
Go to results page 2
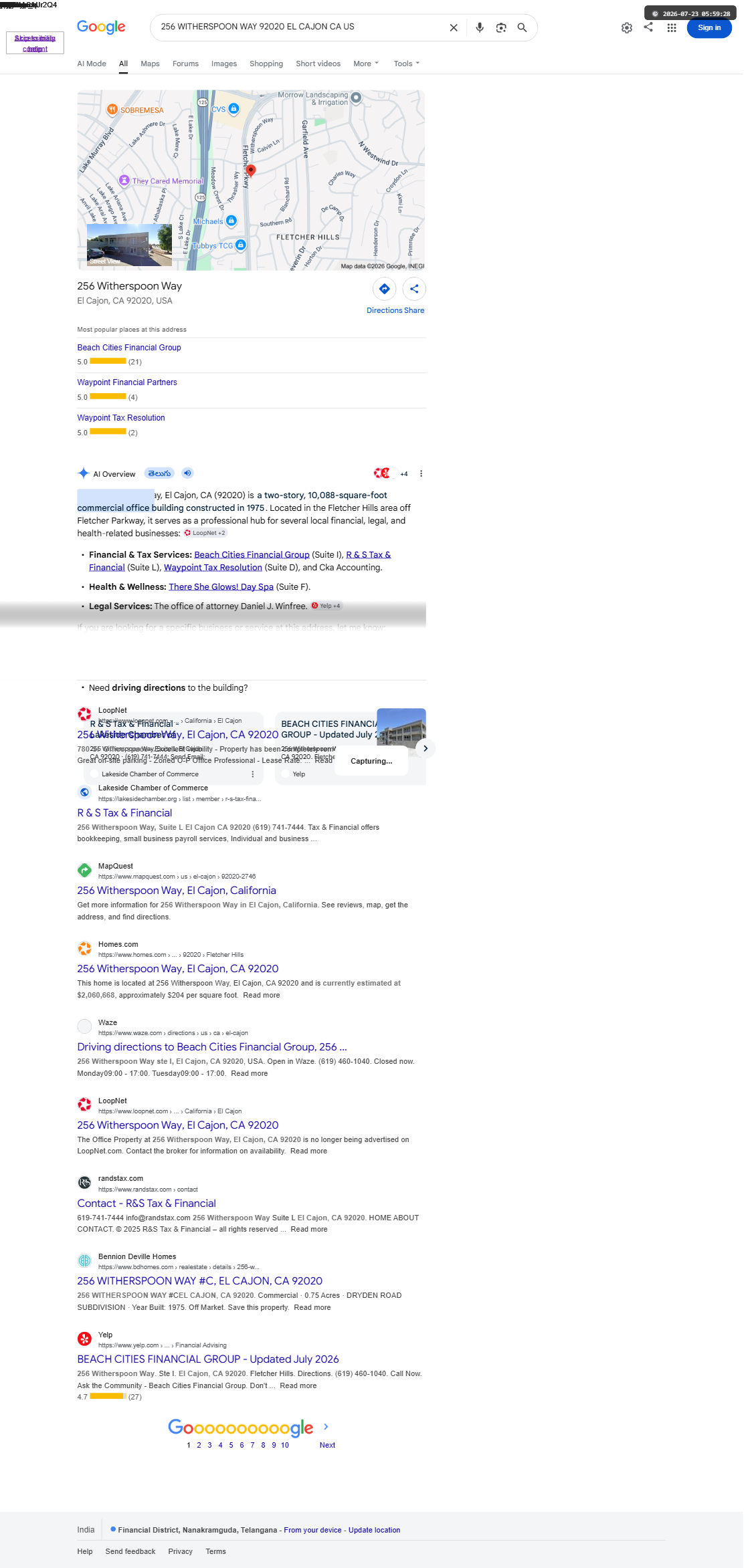coord(199,1445)
